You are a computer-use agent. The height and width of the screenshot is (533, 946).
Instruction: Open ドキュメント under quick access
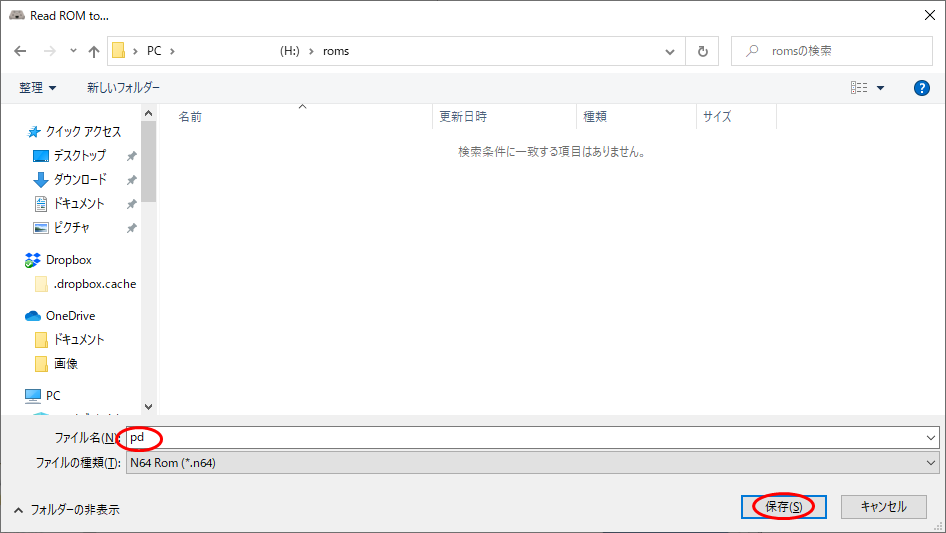[x=79, y=204]
